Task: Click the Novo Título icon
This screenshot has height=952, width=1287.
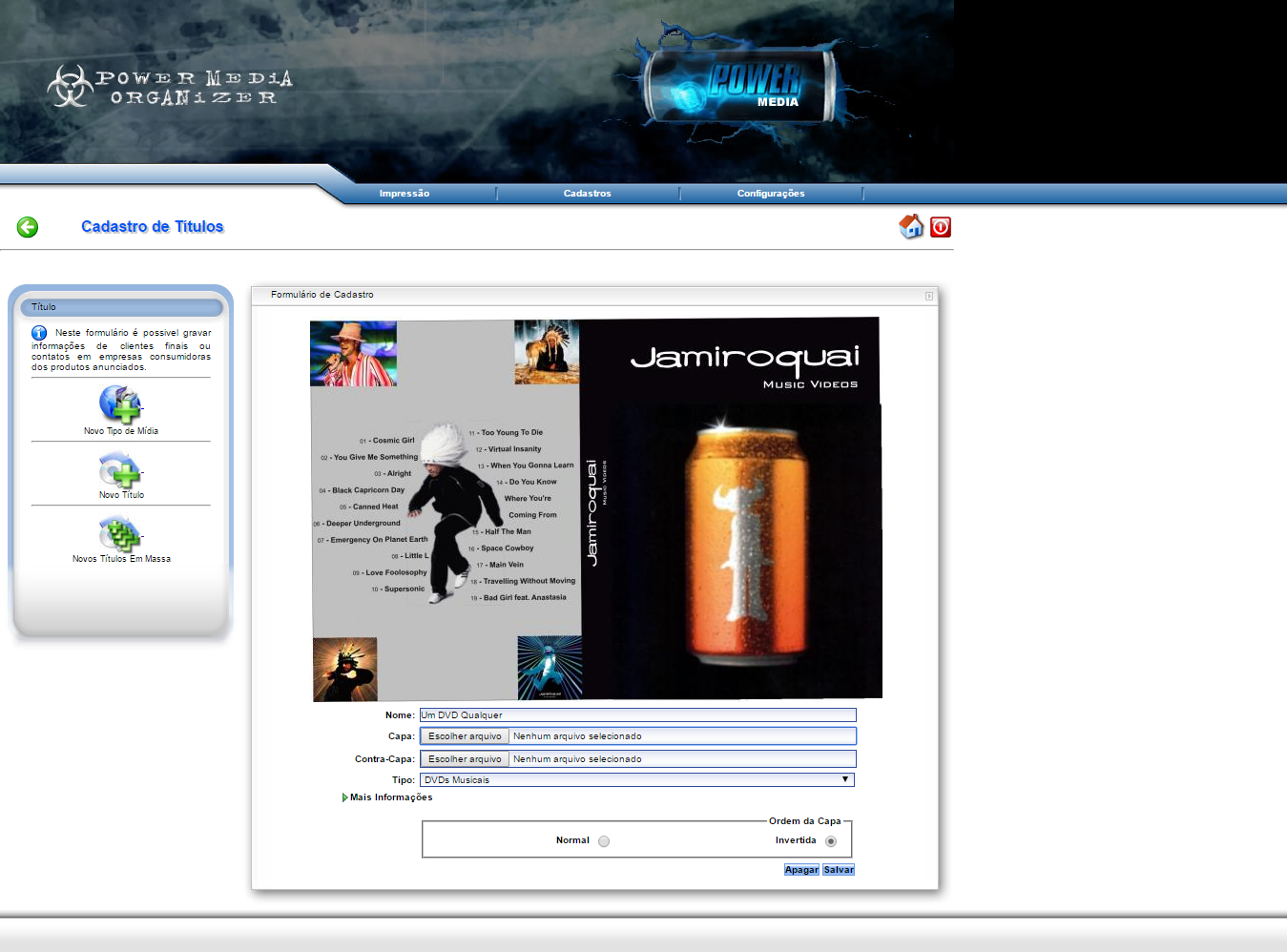Action: 120,469
